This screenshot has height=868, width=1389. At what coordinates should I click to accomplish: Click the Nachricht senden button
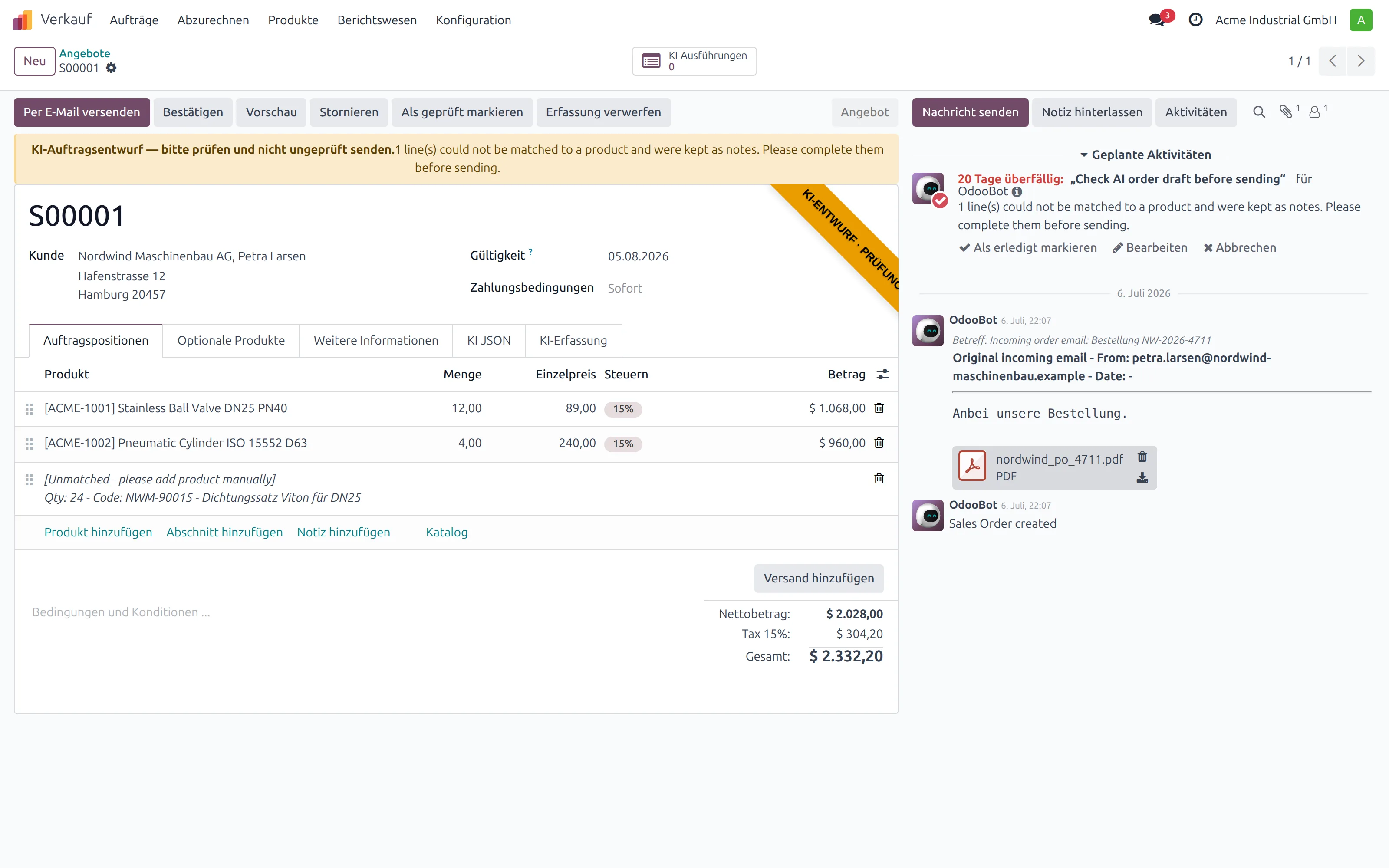[970, 112]
